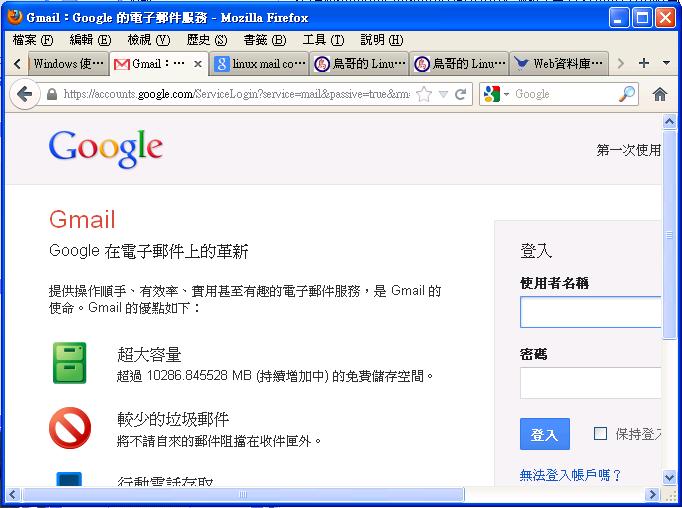682x508 pixels.
Task: Open the 檔案 (F) menu
Action: coord(33,40)
